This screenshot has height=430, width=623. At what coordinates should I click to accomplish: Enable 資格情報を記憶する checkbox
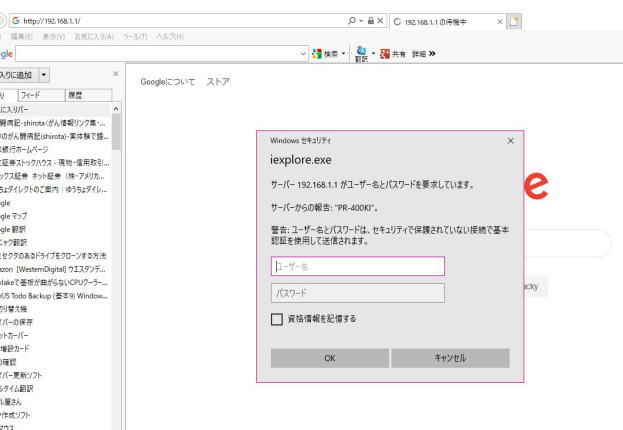tap(277, 319)
